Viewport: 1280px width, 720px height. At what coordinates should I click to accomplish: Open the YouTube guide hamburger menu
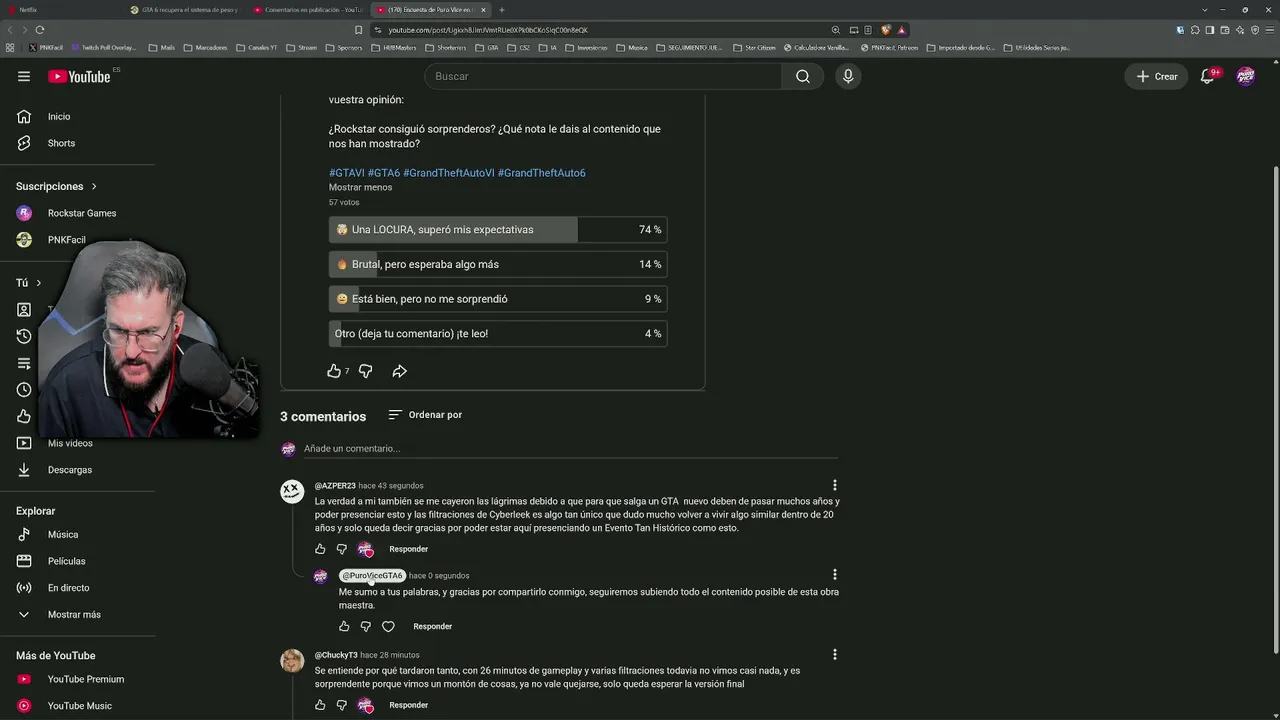coord(24,76)
